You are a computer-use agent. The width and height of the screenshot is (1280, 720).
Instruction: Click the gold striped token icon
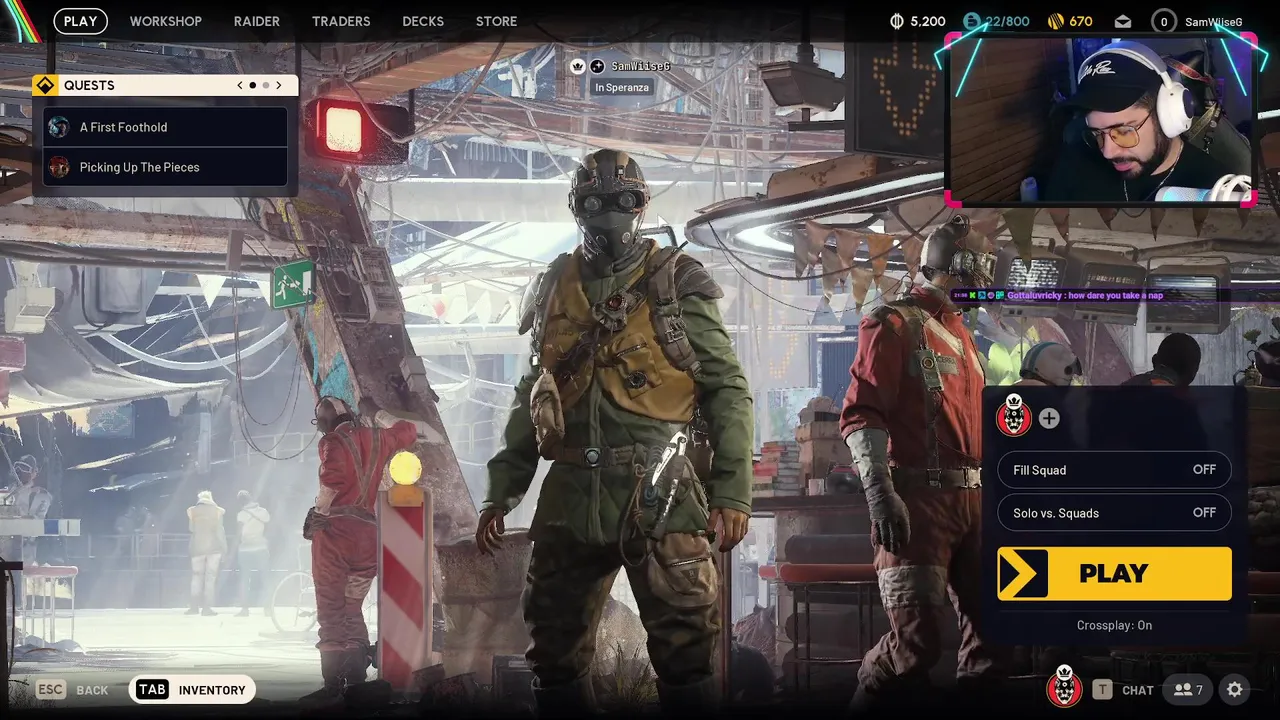tap(1055, 21)
